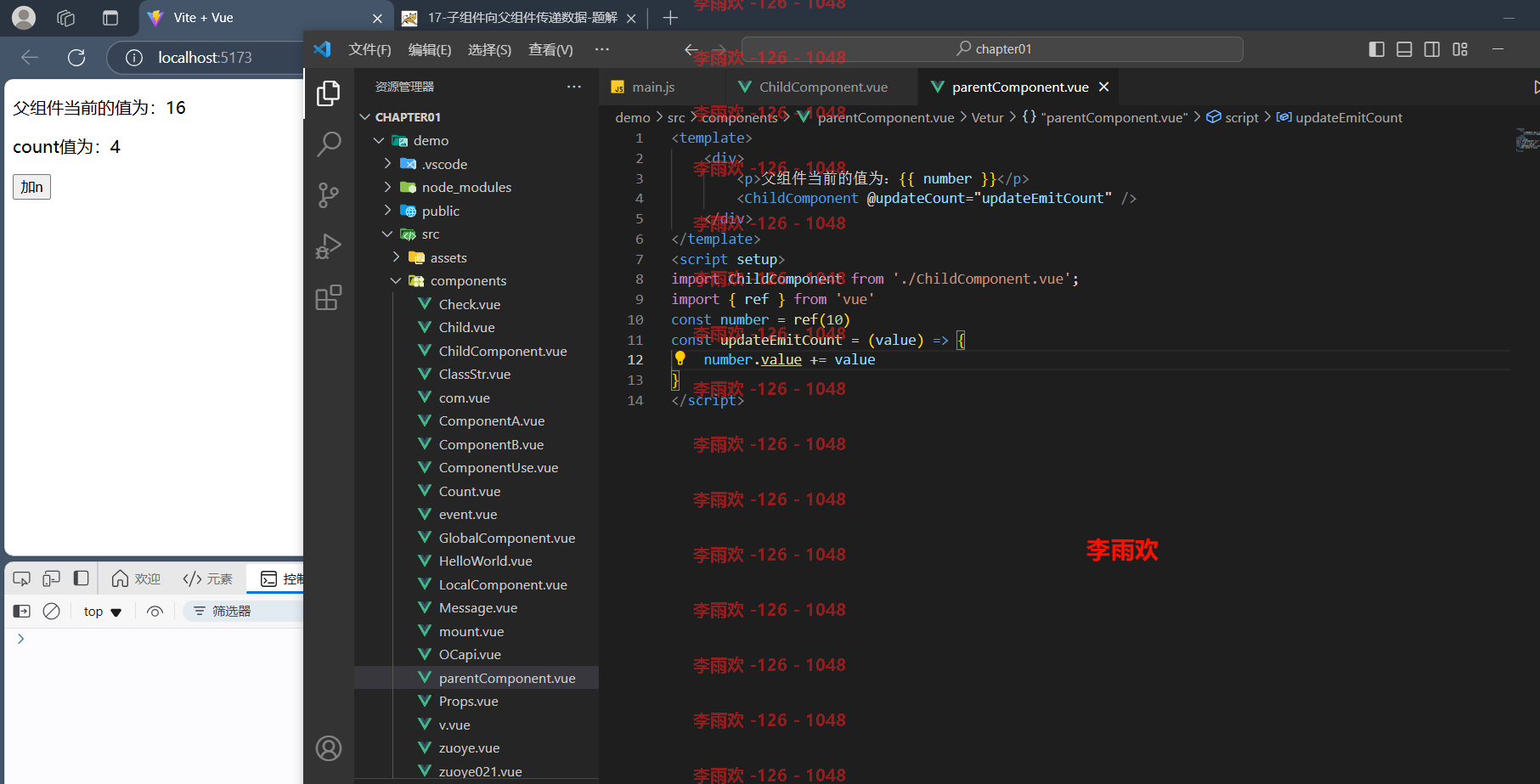Open the Search view in activity bar
1540x784 pixels.
pos(329,144)
